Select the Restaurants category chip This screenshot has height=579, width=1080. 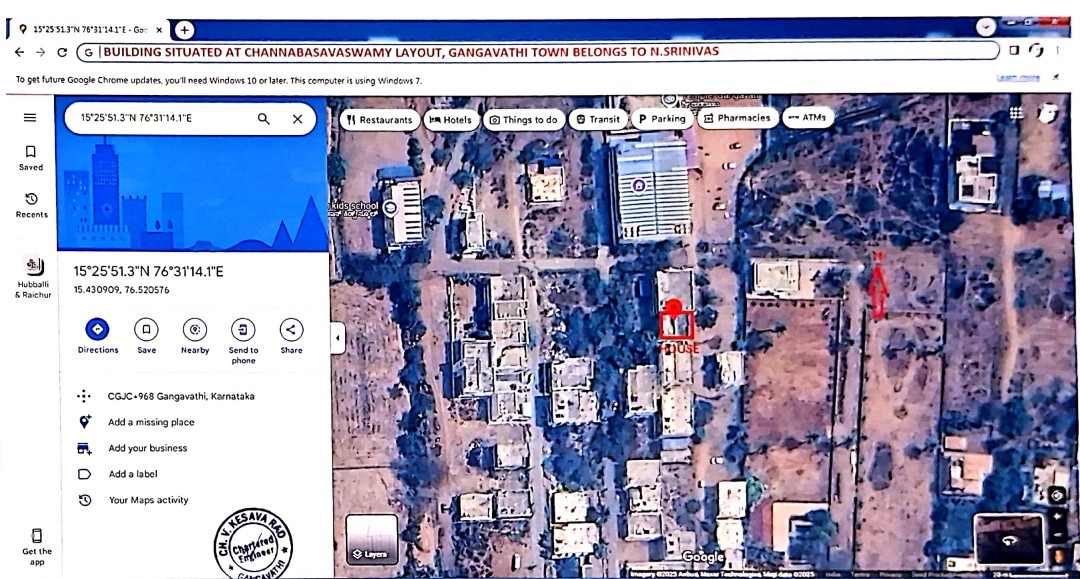[x=380, y=120]
